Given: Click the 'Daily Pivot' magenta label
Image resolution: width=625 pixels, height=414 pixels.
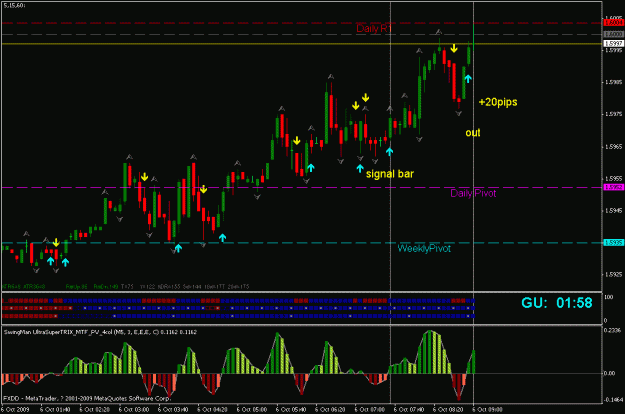Looking at the screenshot, I should click(473, 194).
